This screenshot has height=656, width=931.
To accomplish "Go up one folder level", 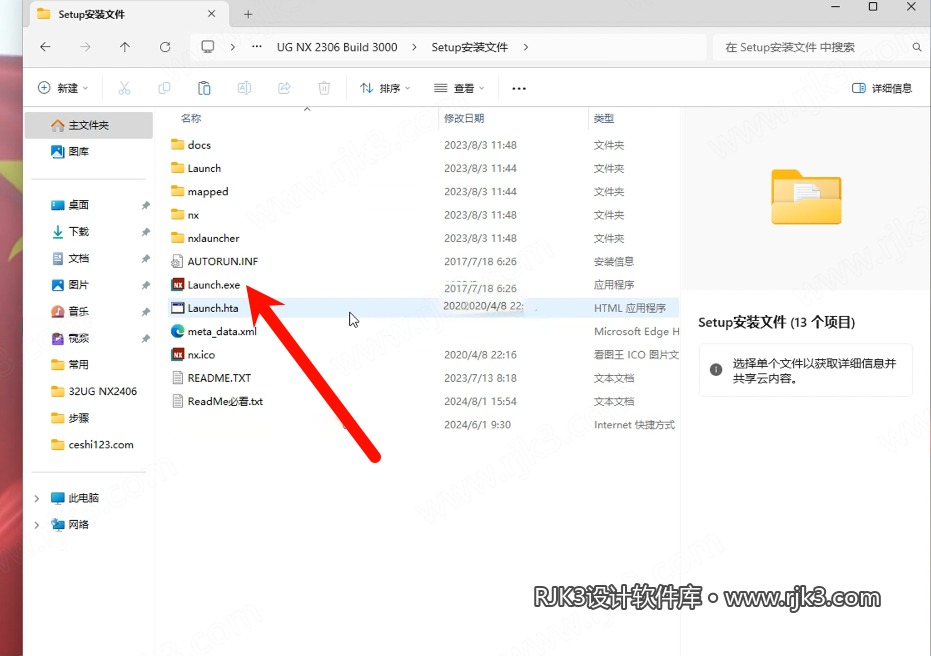I will pyautogui.click(x=125, y=47).
